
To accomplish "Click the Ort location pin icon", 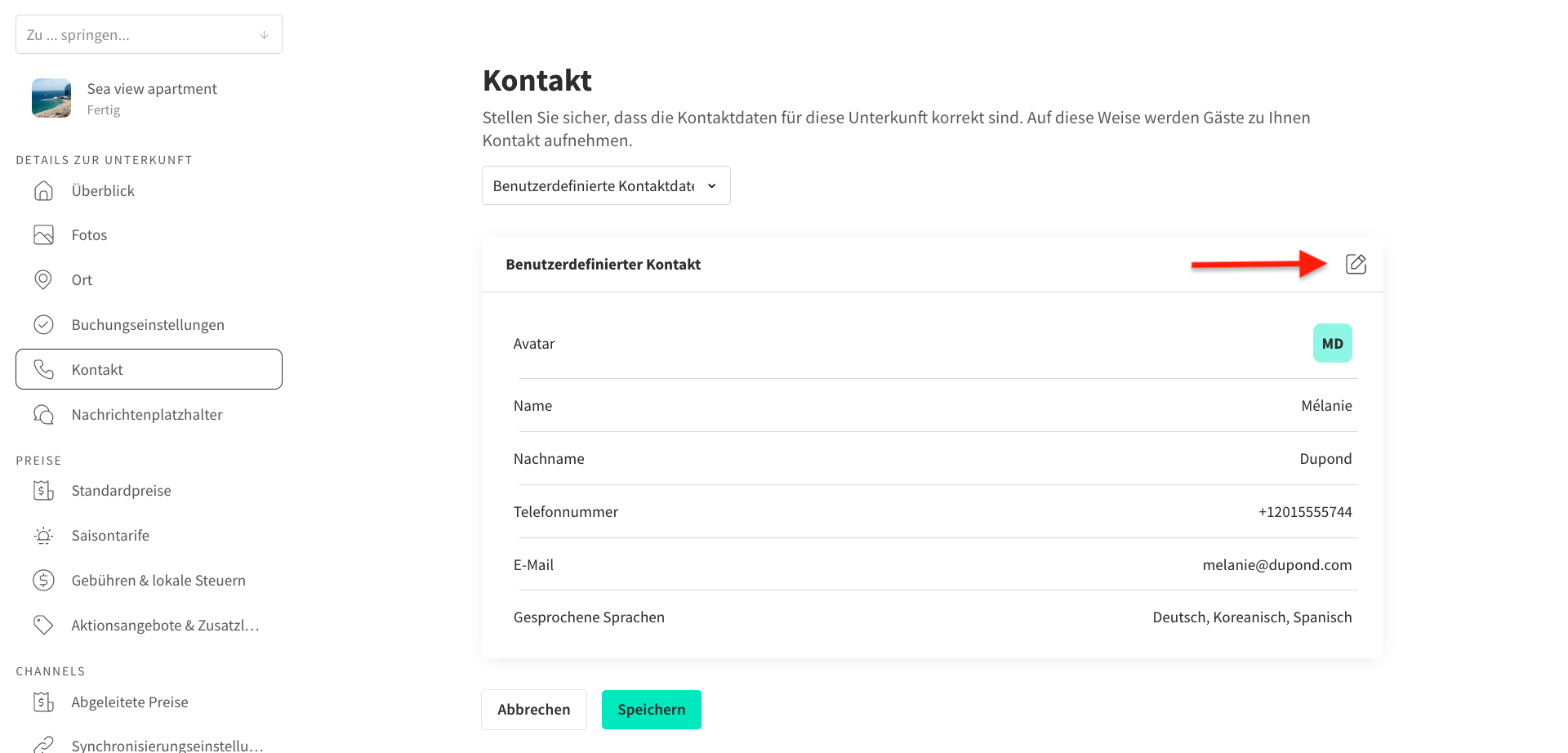I will 43,279.
